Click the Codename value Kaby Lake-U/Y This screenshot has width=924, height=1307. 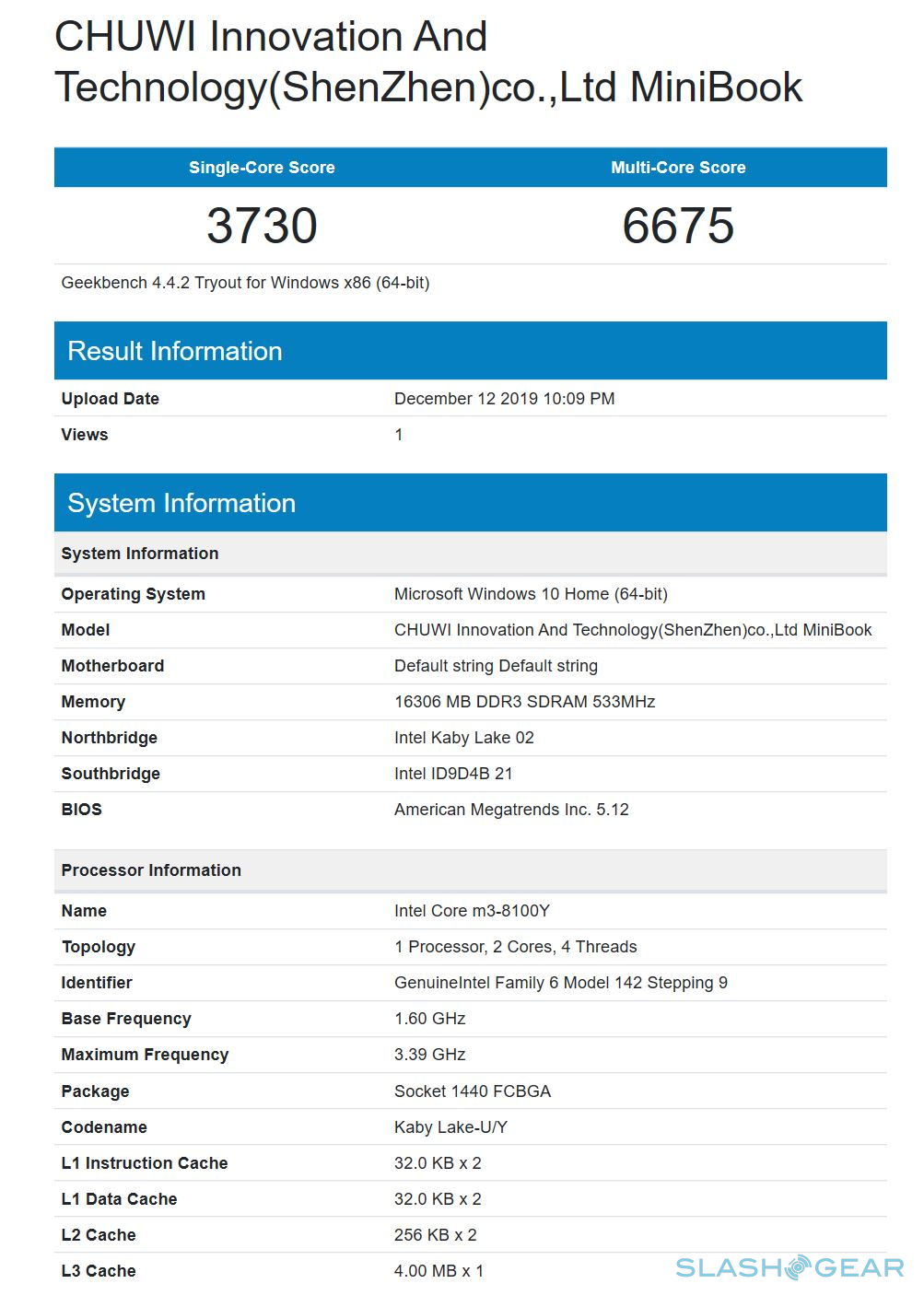tap(450, 1127)
